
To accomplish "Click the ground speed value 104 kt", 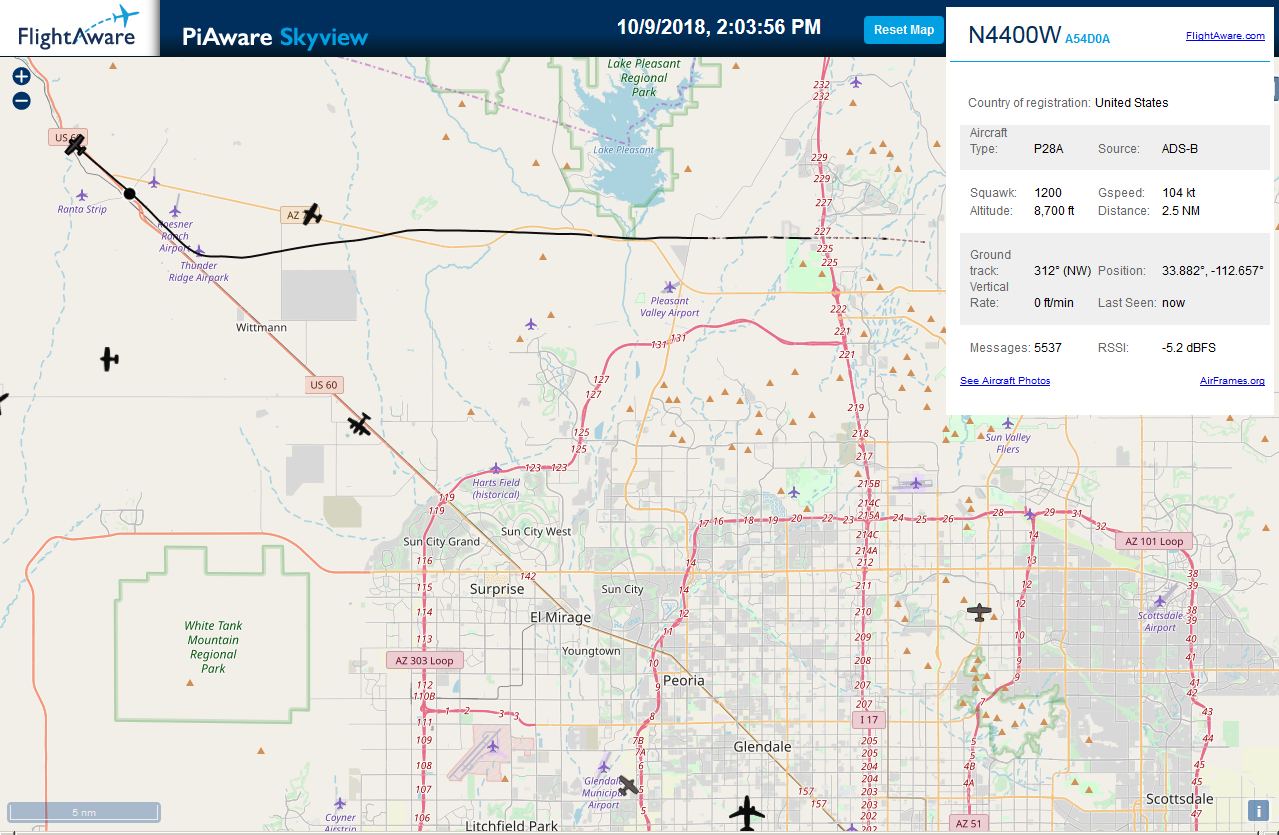I will [1178, 193].
